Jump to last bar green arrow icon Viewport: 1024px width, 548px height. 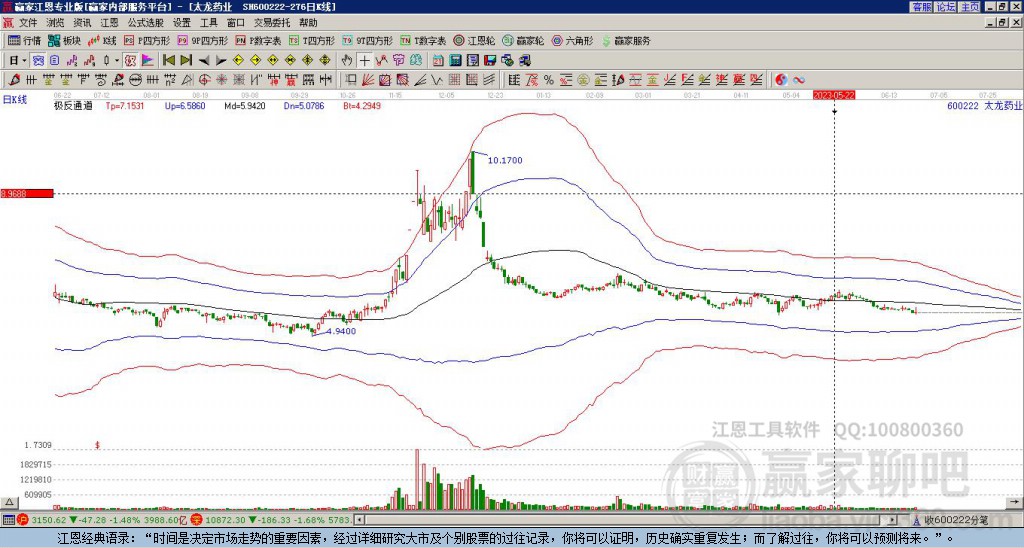(186, 61)
